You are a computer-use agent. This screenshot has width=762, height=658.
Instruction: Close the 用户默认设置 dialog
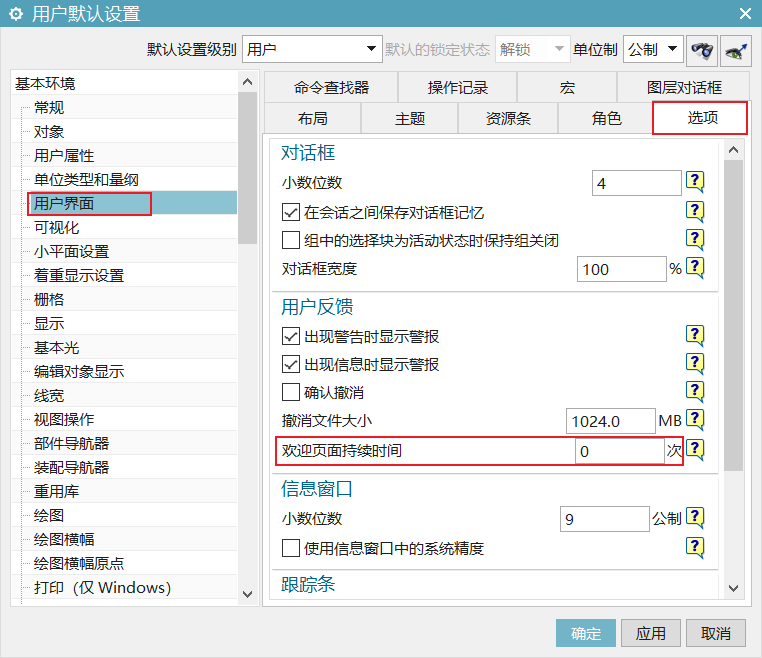coord(745,14)
